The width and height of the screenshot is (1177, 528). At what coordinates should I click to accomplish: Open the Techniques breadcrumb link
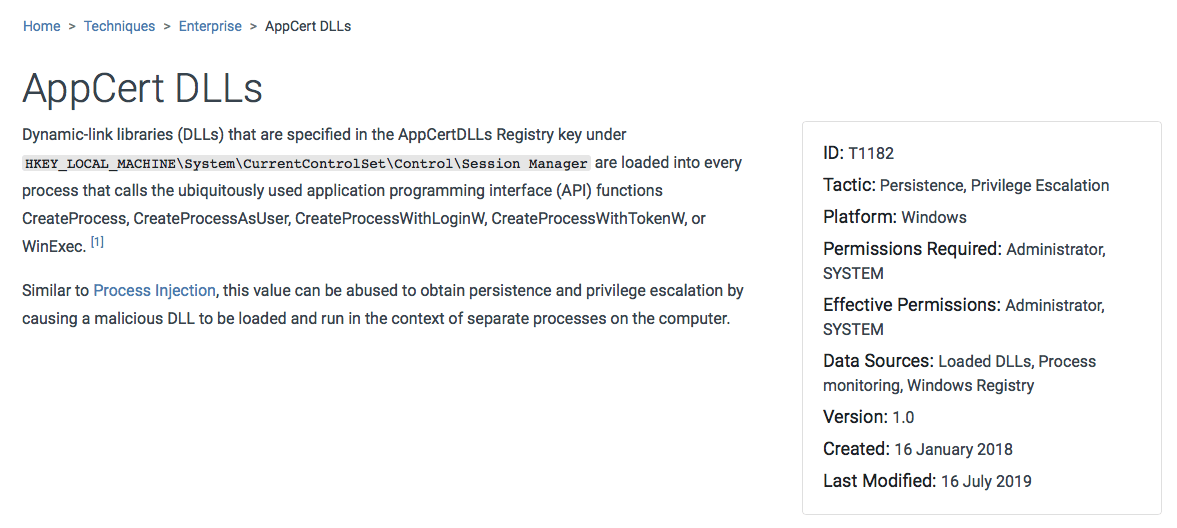(119, 26)
